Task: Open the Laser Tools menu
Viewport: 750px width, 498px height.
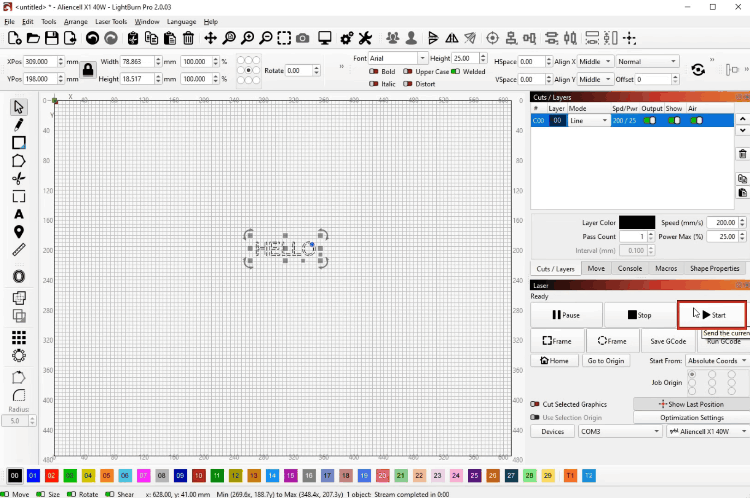Action: (110, 21)
